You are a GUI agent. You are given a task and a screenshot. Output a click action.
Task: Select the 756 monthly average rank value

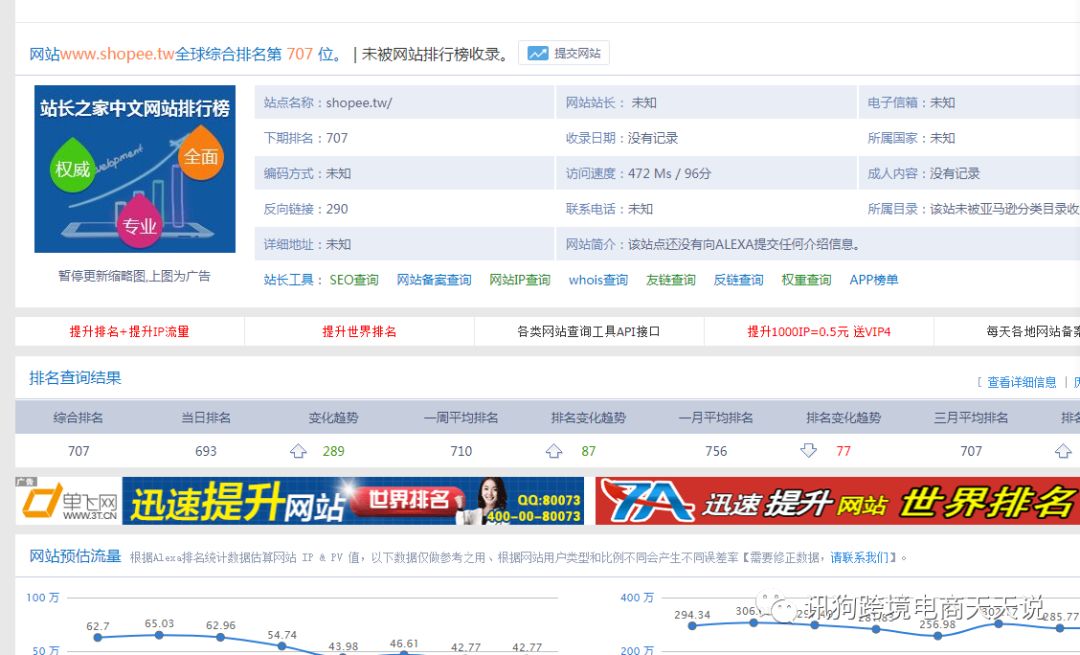click(x=716, y=451)
